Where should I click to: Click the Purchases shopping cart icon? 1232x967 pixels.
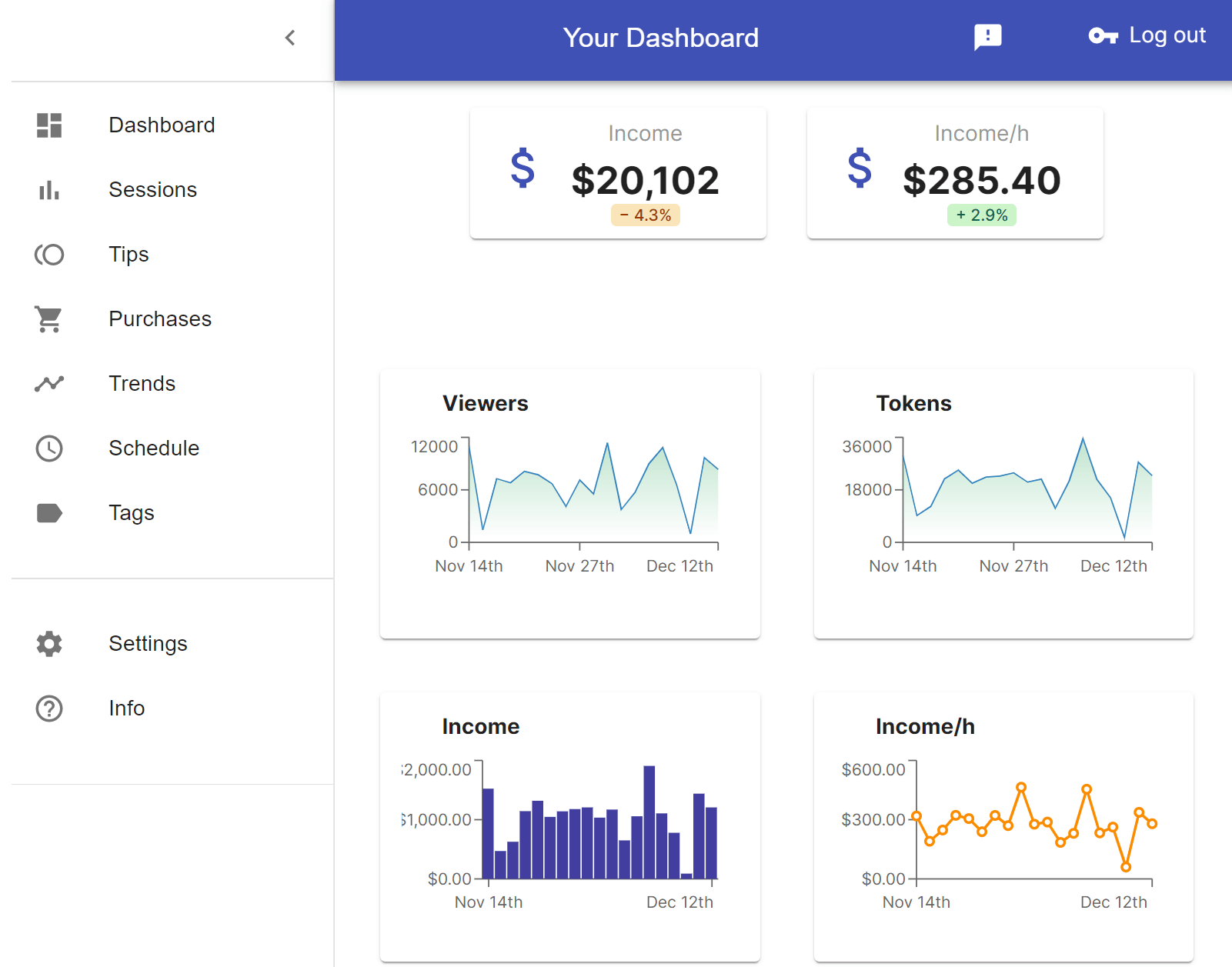49,319
